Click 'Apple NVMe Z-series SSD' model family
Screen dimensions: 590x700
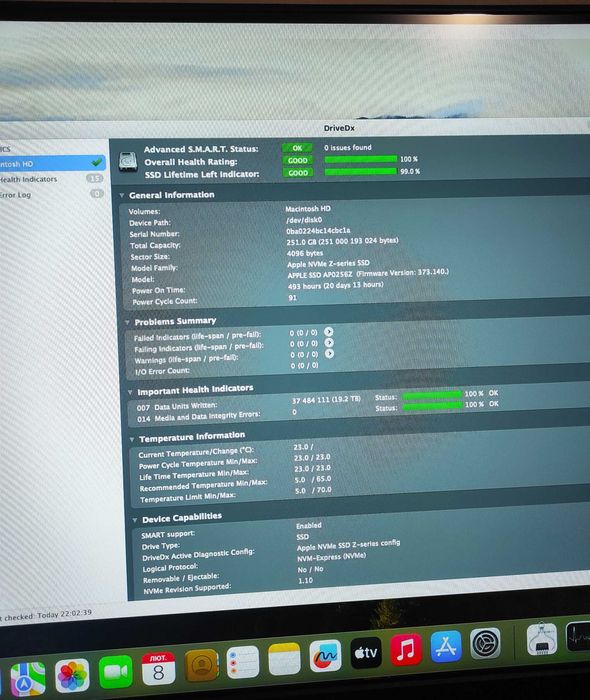tap(328, 263)
